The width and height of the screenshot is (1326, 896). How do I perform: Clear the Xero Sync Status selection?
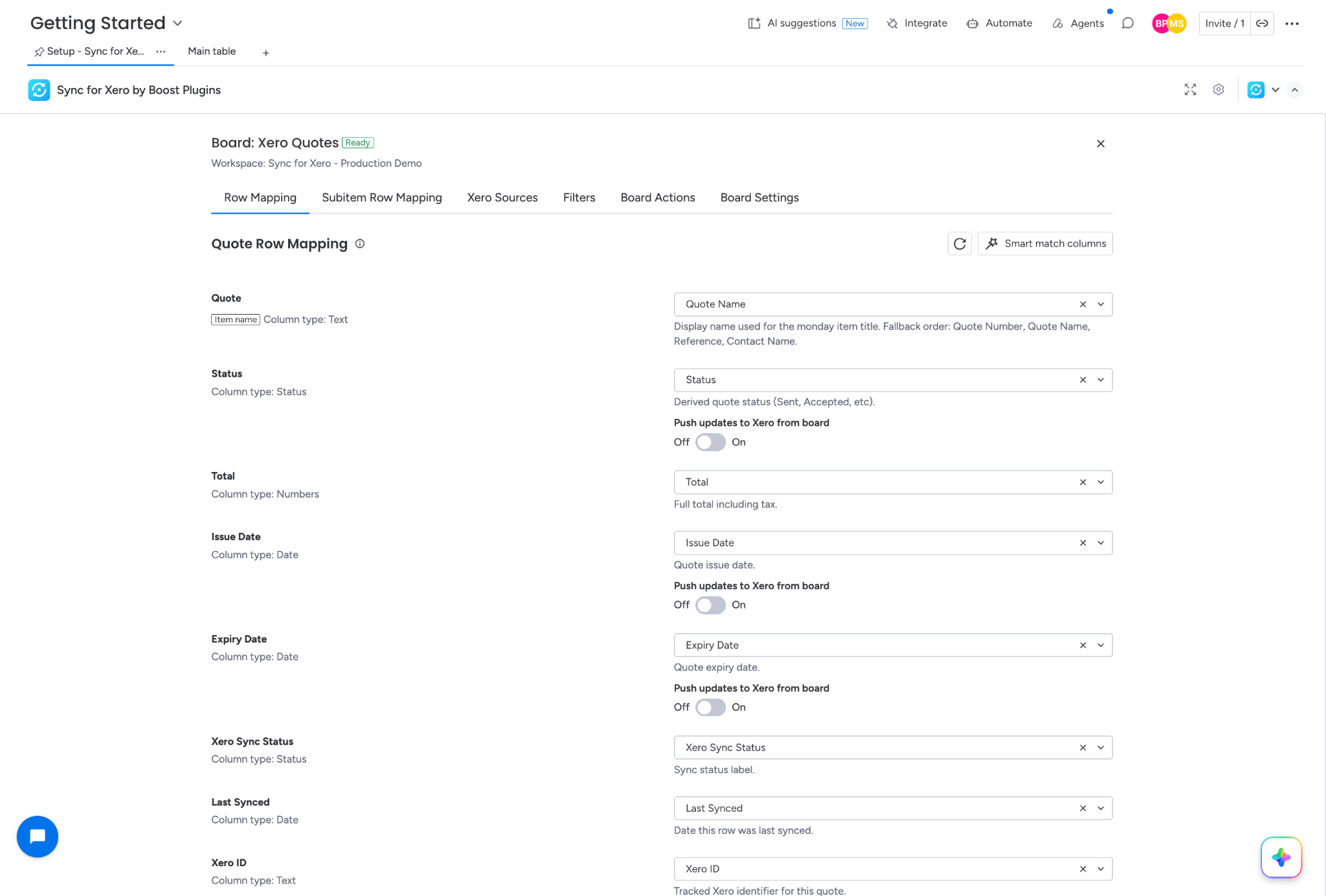click(1083, 748)
